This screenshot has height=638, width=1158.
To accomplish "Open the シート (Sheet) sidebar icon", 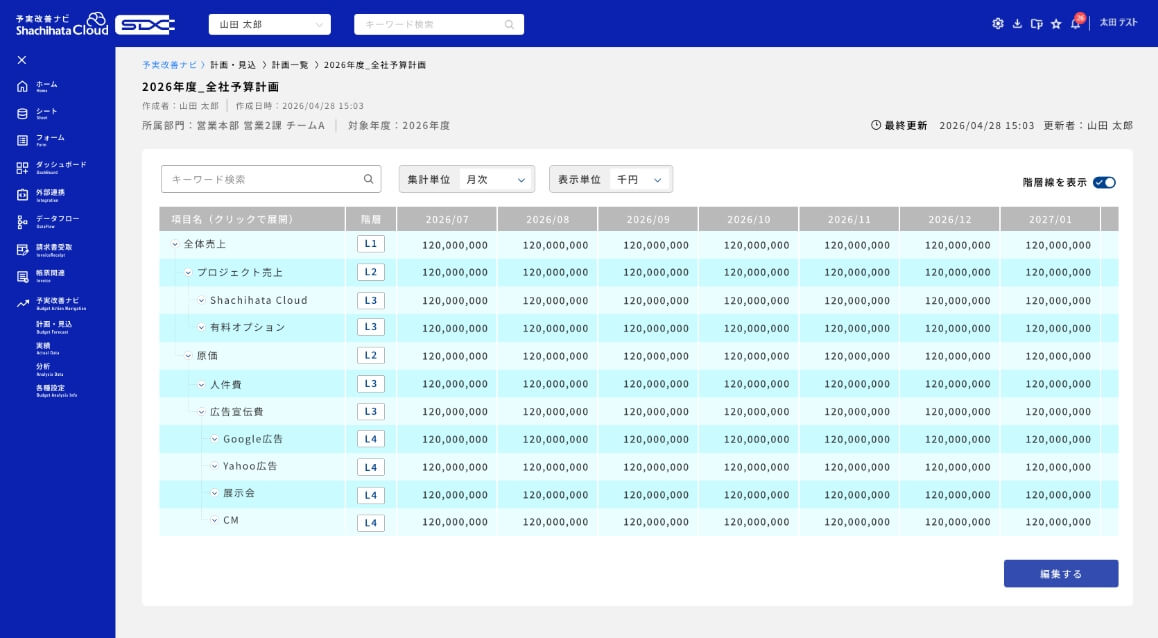I will (22, 114).
